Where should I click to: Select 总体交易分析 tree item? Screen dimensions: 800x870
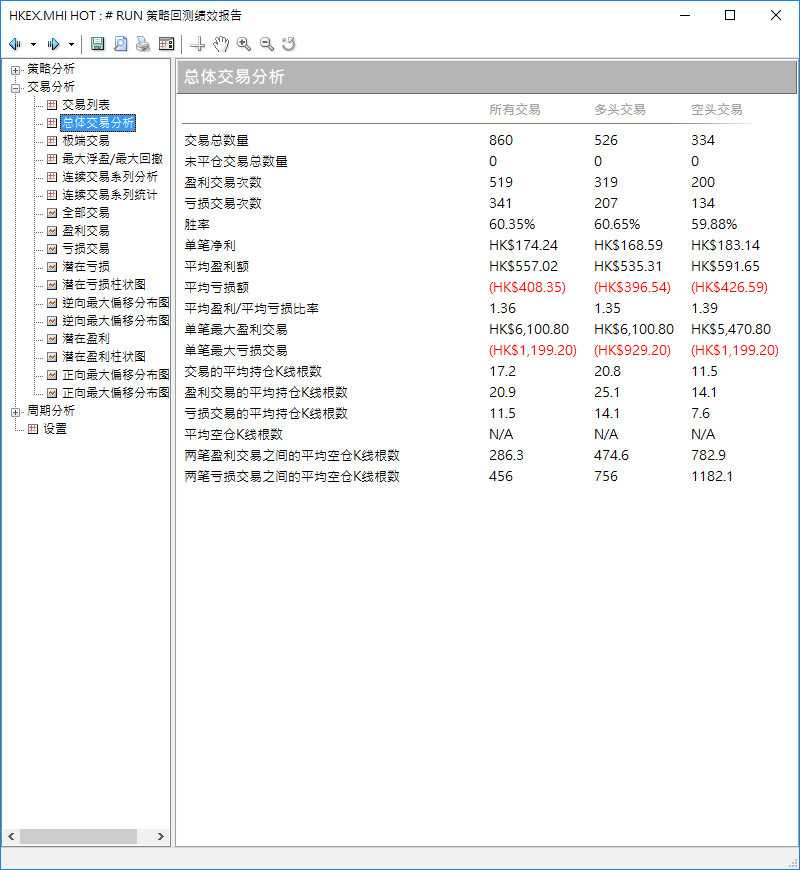point(98,123)
